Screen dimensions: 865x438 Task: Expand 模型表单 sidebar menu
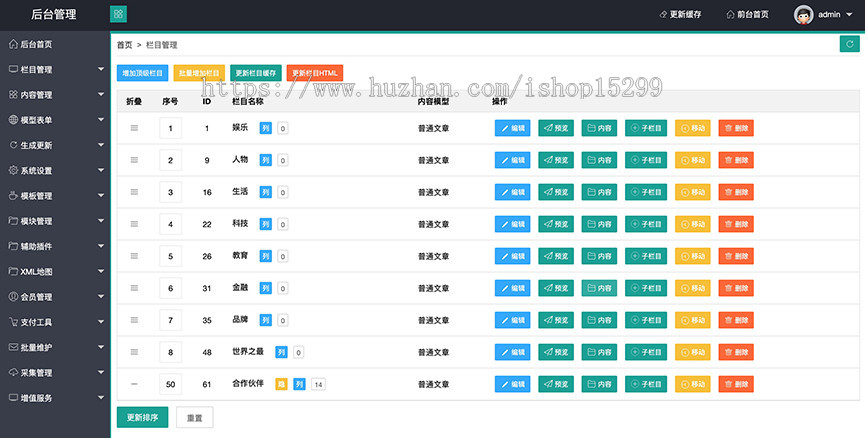point(55,120)
